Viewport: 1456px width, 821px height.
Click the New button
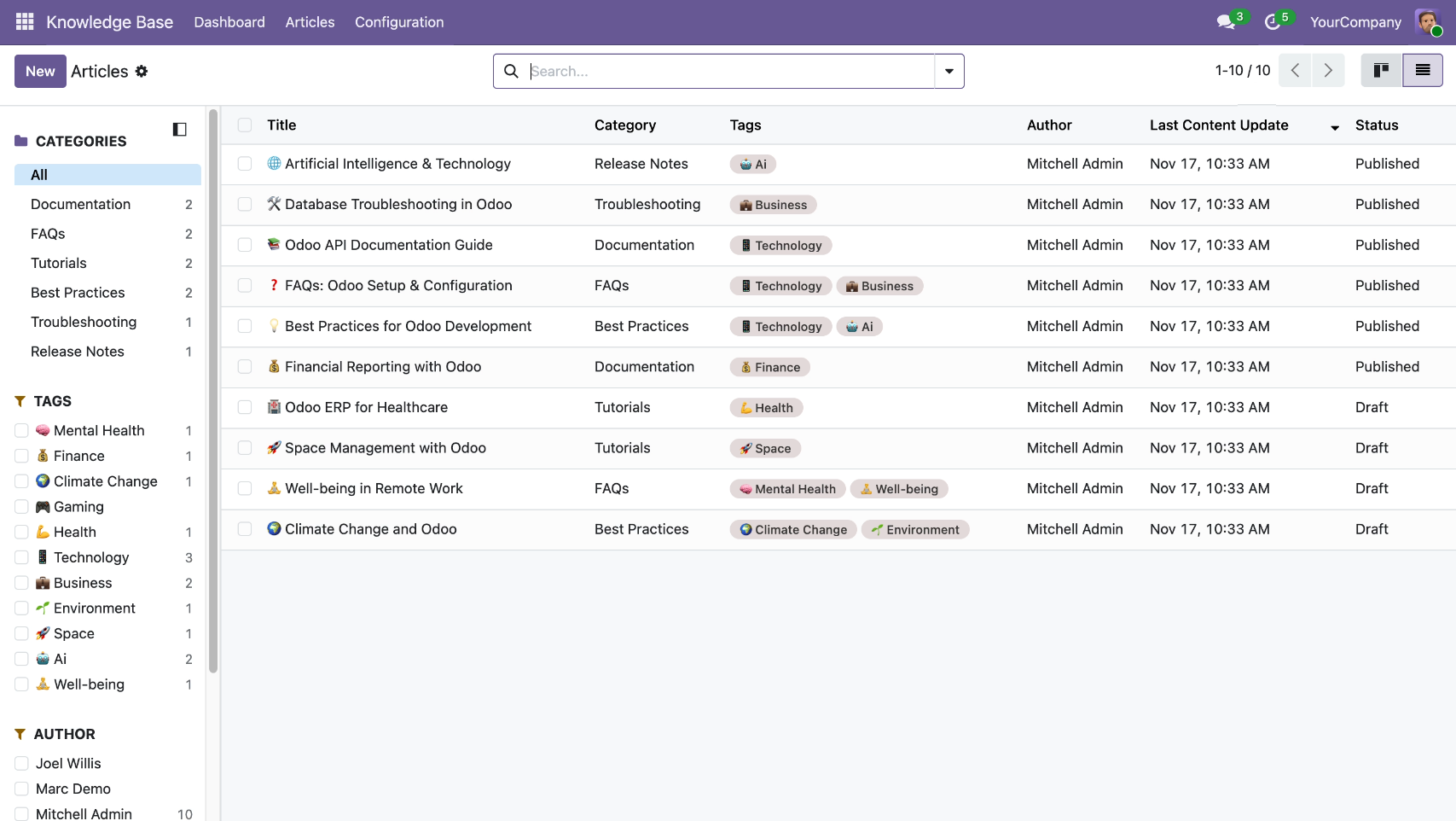click(40, 72)
